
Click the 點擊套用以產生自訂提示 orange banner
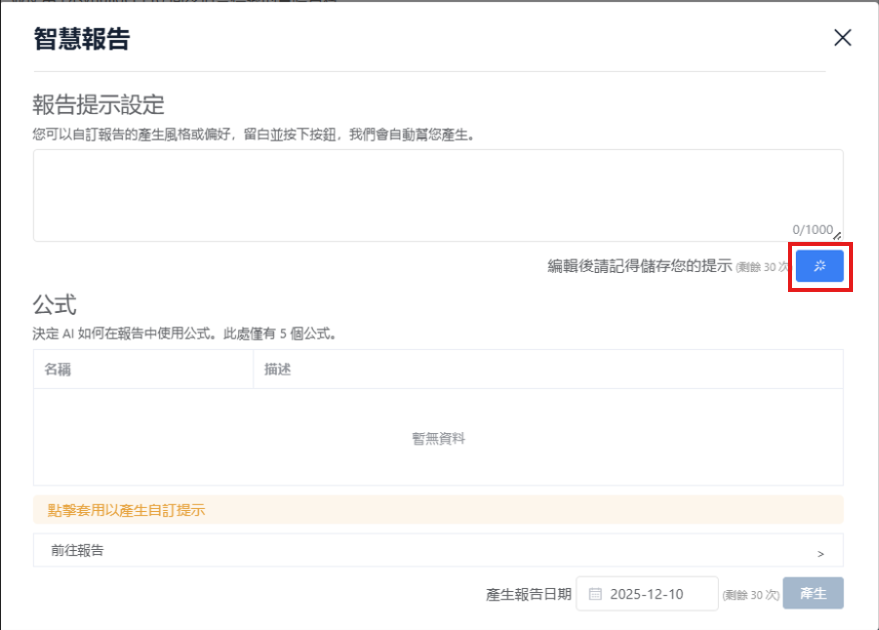(x=437, y=510)
